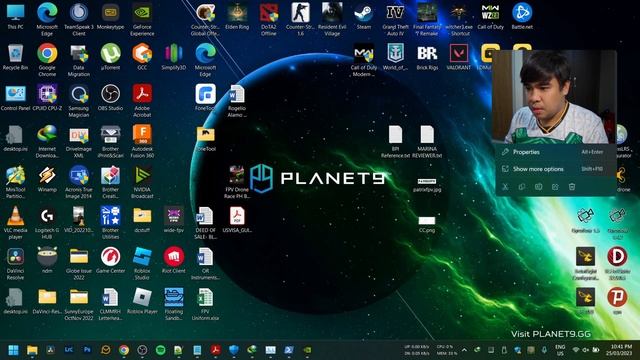This screenshot has width=640, height=360.
Task: Select the Recycle Bin icon
Action: [x=16, y=57]
